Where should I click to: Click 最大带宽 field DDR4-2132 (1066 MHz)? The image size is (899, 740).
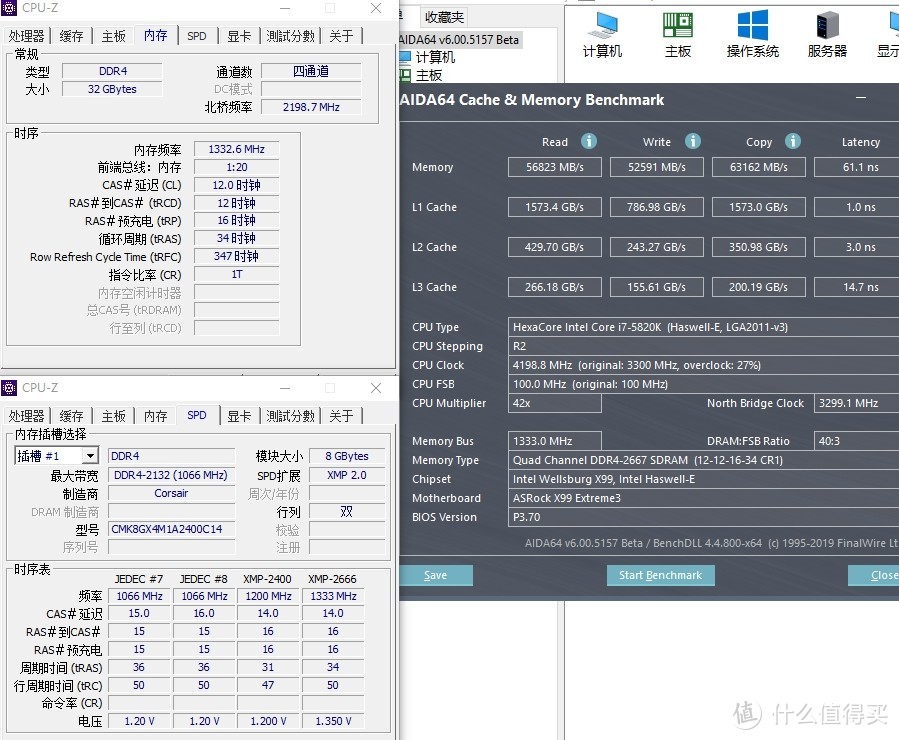(171, 475)
